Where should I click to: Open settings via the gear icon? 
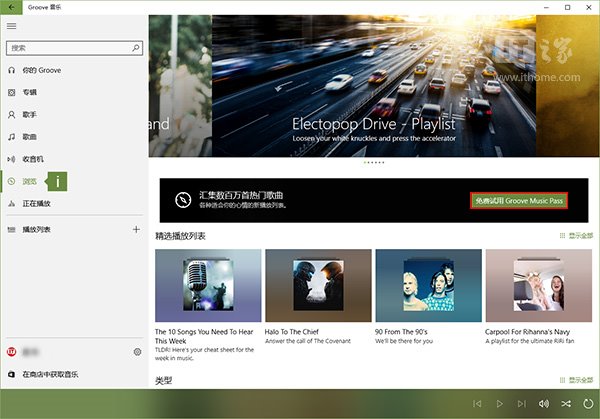pyautogui.click(x=137, y=352)
